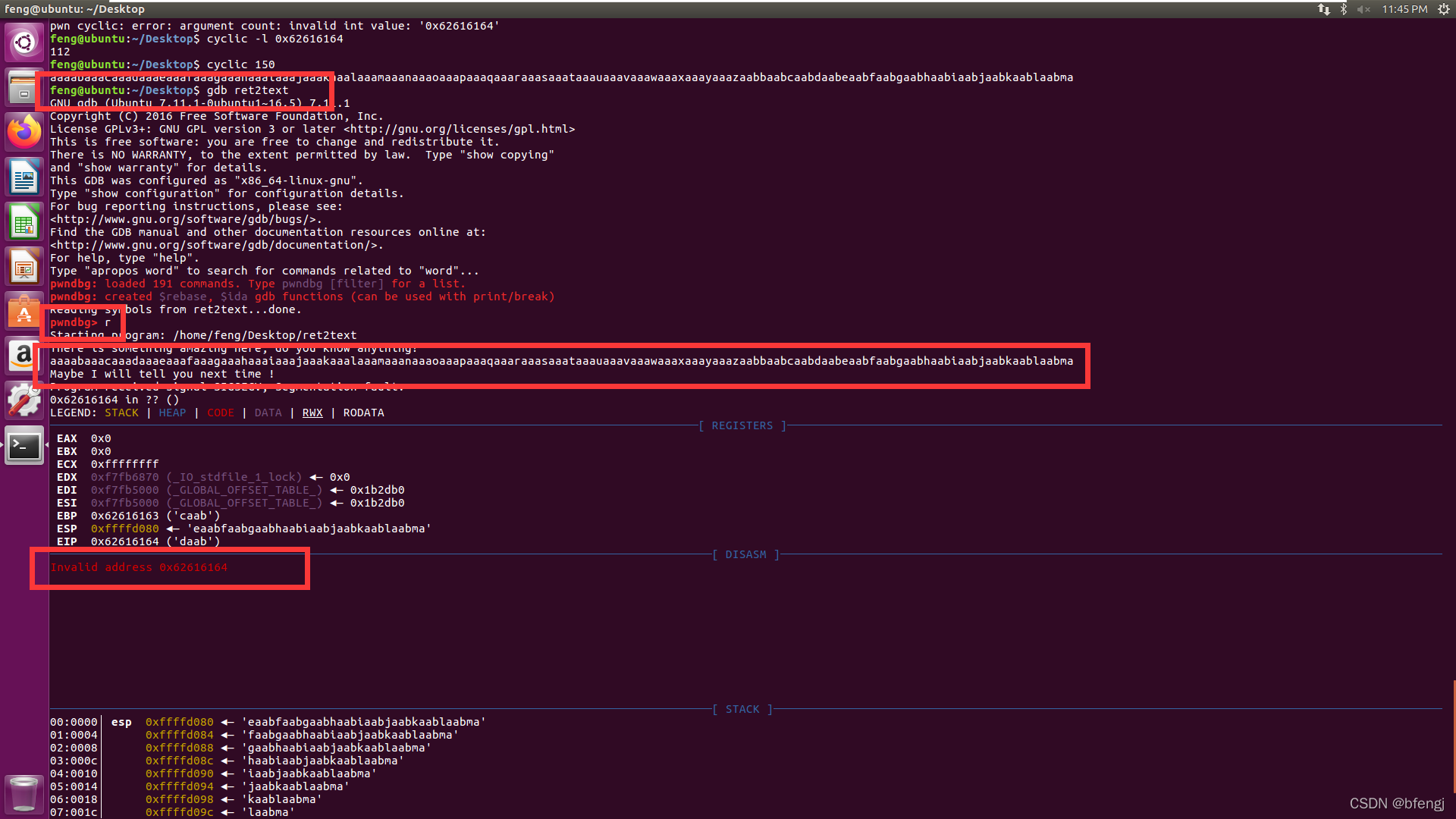The height and width of the screenshot is (819, 1456).
Task: Open the Ubuntu Dash search launcher
Action: (x=24, y=42)
